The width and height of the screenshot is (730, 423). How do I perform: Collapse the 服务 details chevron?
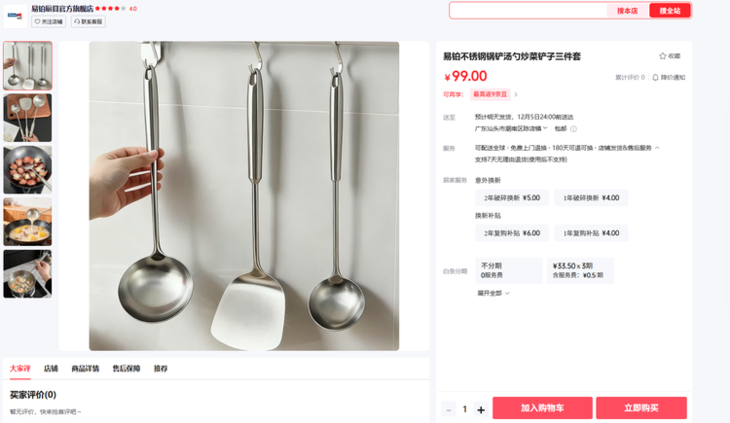coord(657,148)
